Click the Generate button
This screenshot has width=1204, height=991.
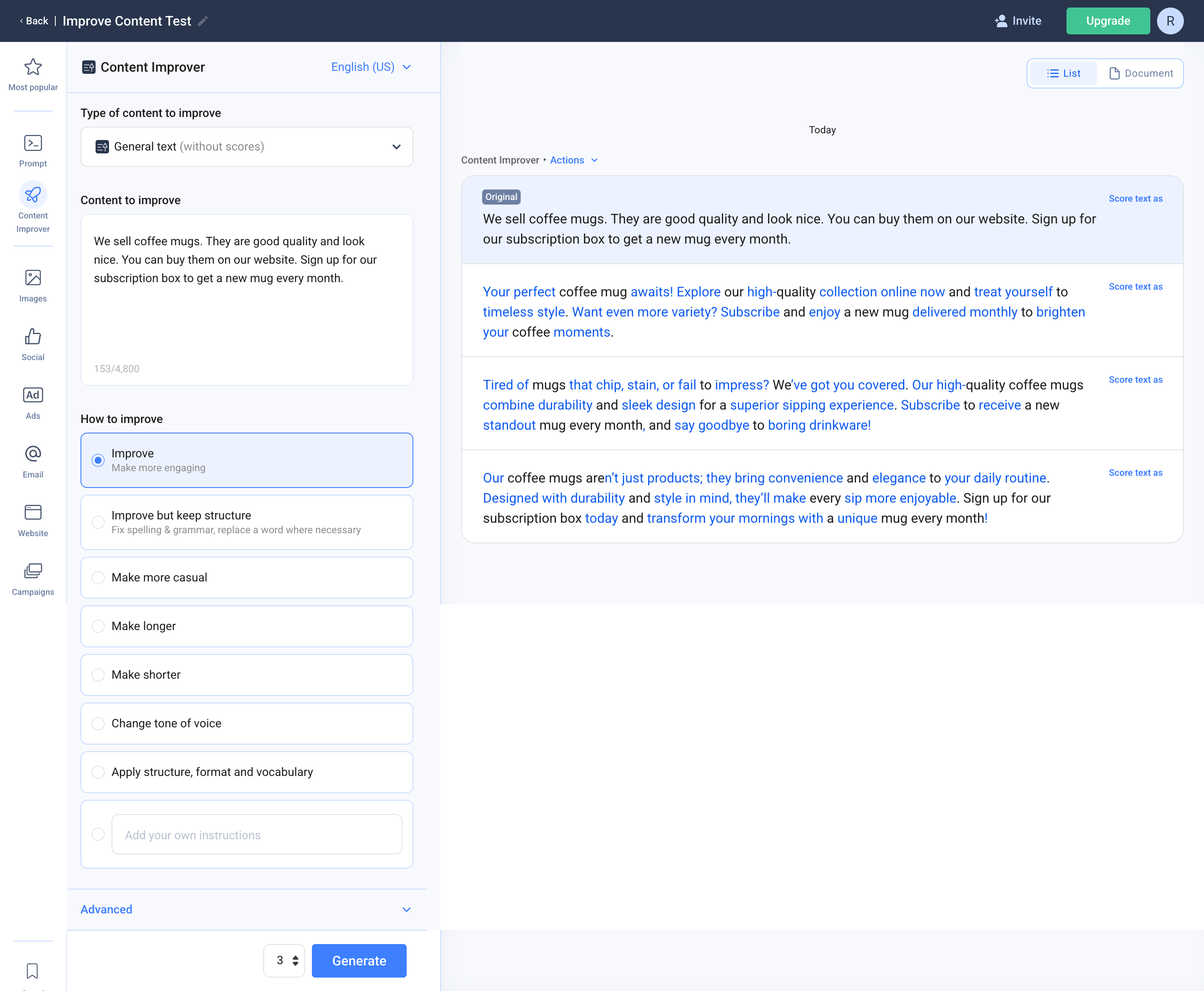358,961
